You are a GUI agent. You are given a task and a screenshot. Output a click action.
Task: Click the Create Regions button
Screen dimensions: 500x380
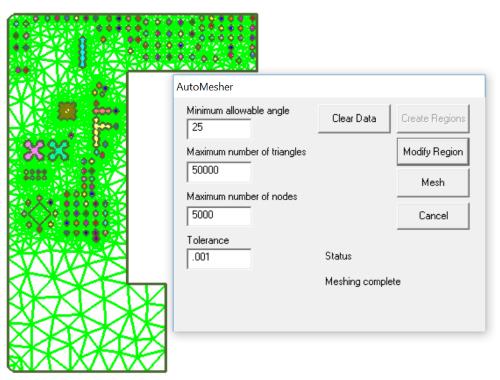pos(433,119)
